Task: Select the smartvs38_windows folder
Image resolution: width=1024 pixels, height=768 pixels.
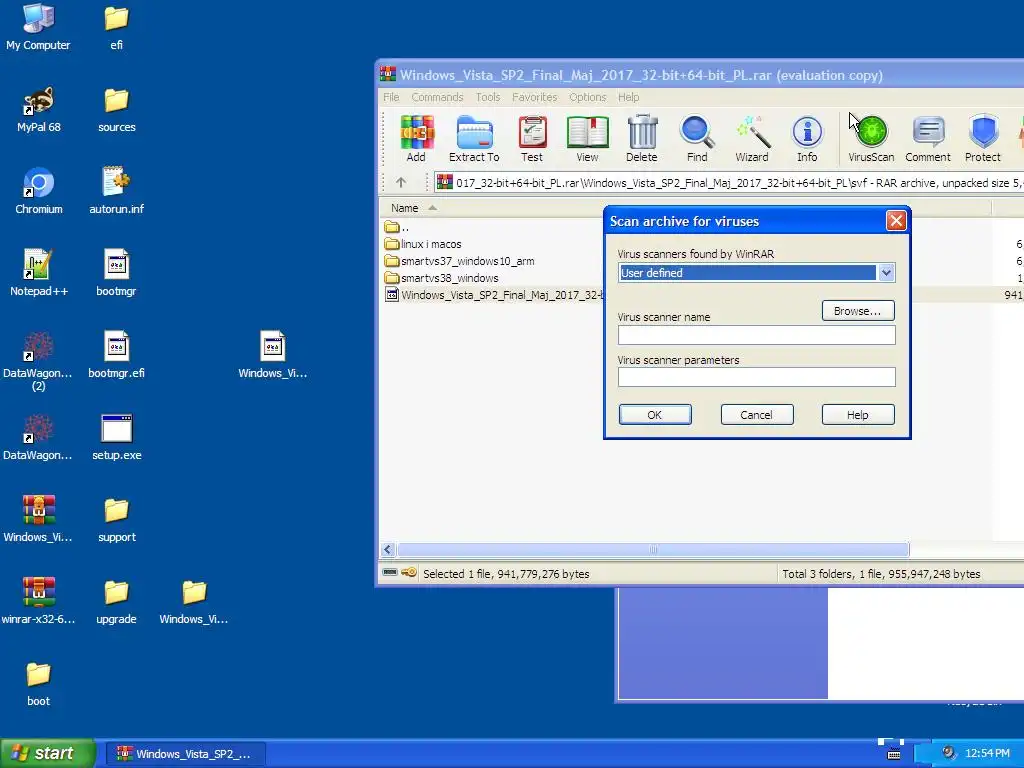Action: [x=441, y=278]
